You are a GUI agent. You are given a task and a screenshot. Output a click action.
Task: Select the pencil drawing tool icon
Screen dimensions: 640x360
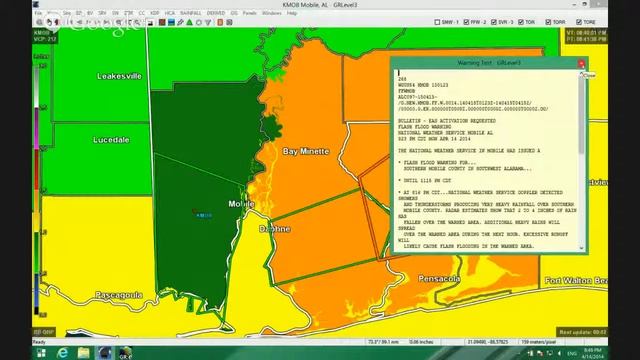tap(180, 22)
